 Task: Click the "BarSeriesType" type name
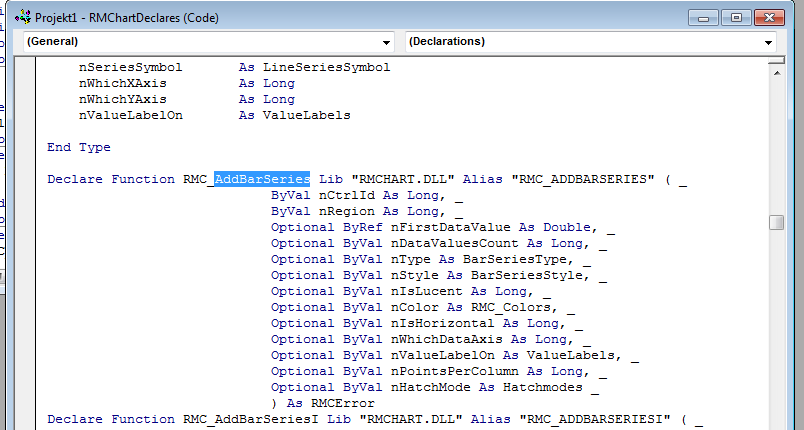click(x=515, y=259)
